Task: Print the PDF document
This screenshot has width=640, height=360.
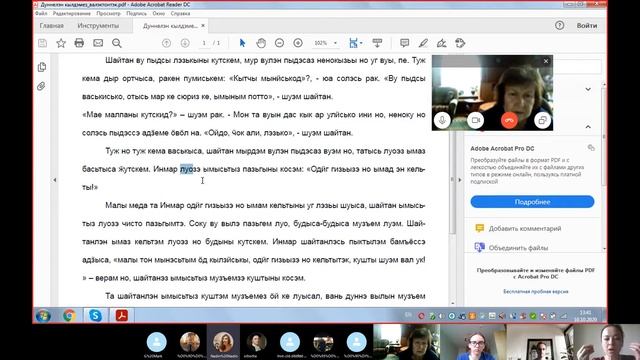Action: tap(79, 43)
